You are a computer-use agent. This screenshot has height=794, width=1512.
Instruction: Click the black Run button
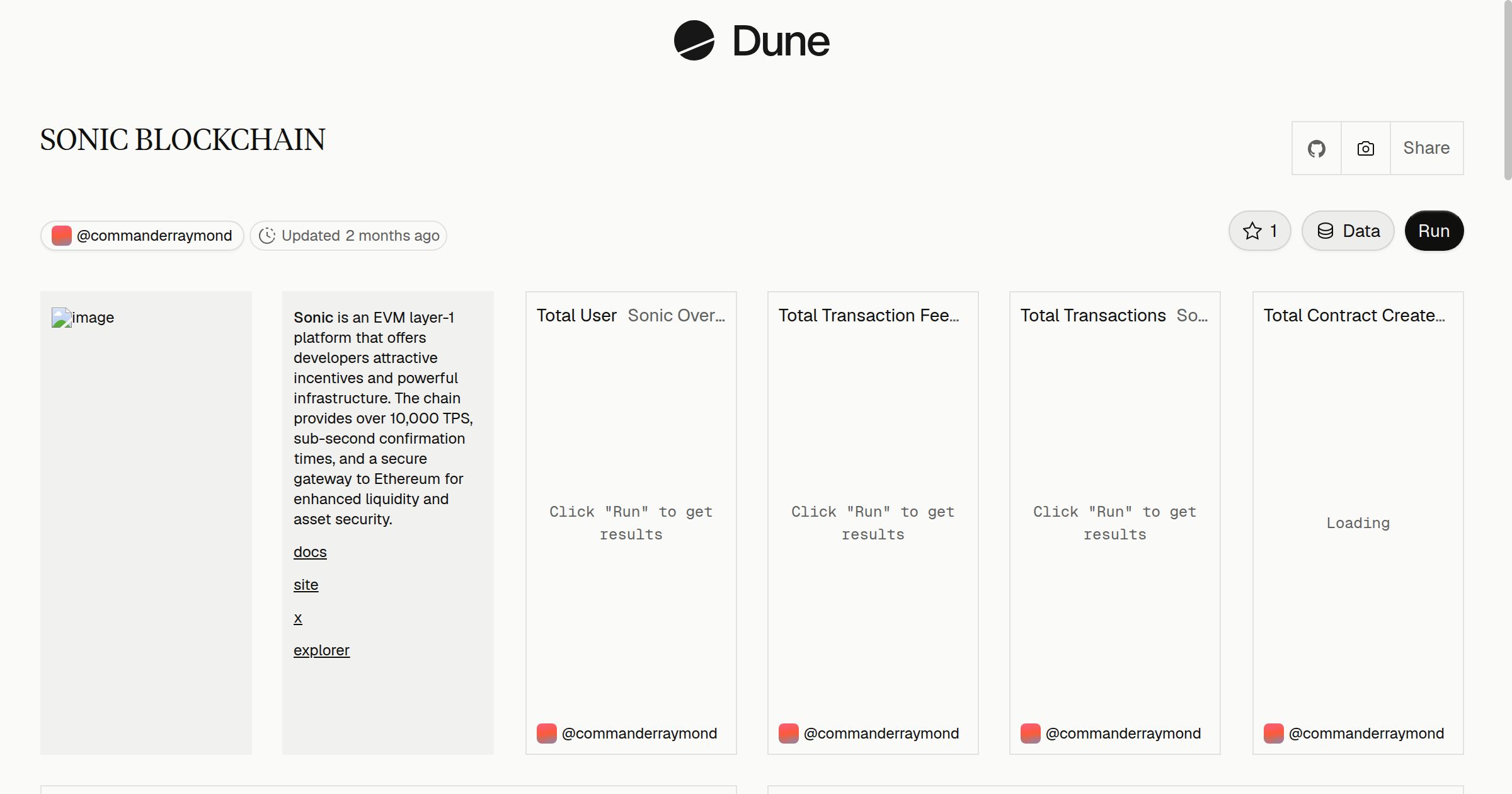click(1434, 231)
